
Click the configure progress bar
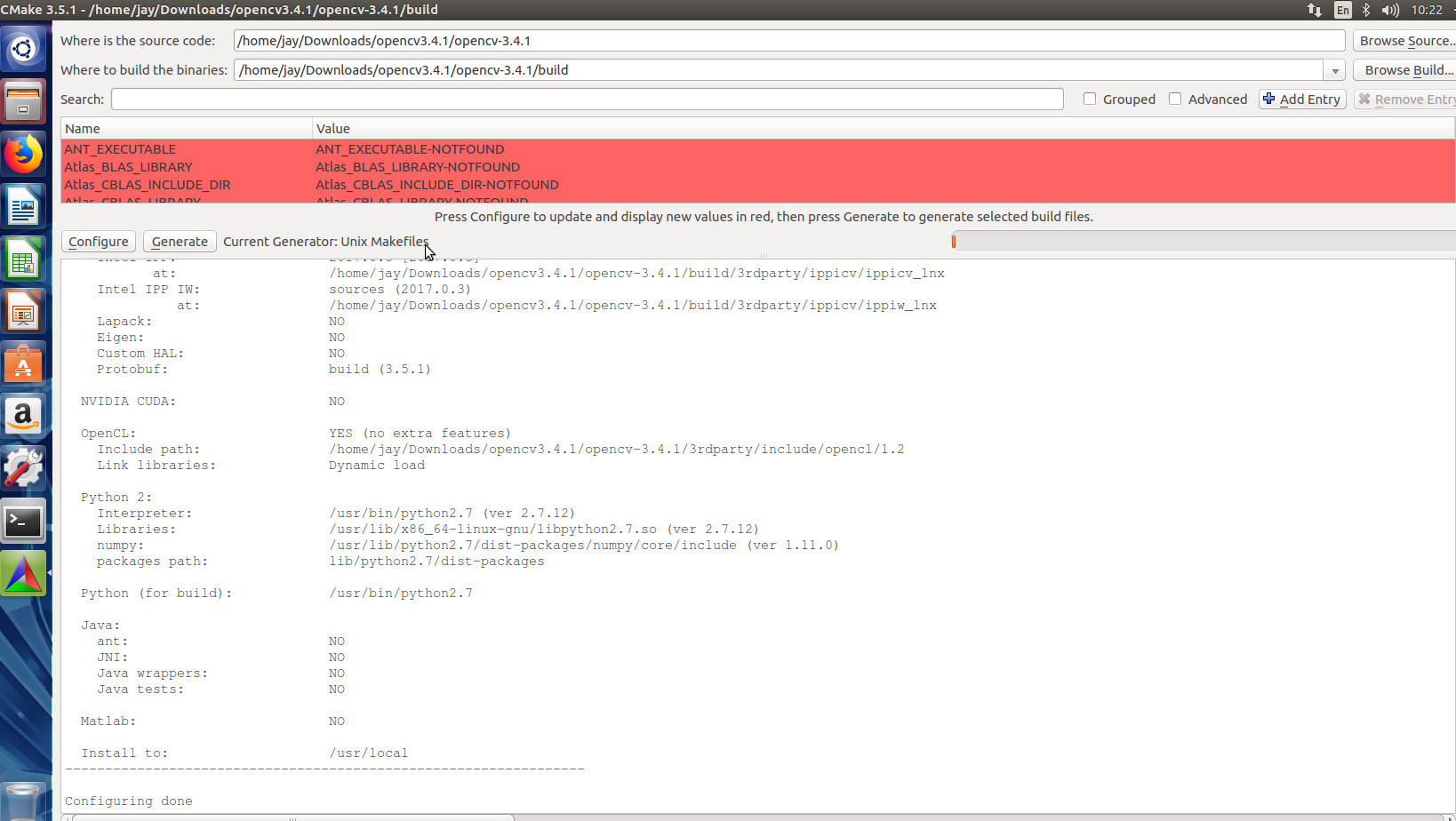coord(1202,241)
